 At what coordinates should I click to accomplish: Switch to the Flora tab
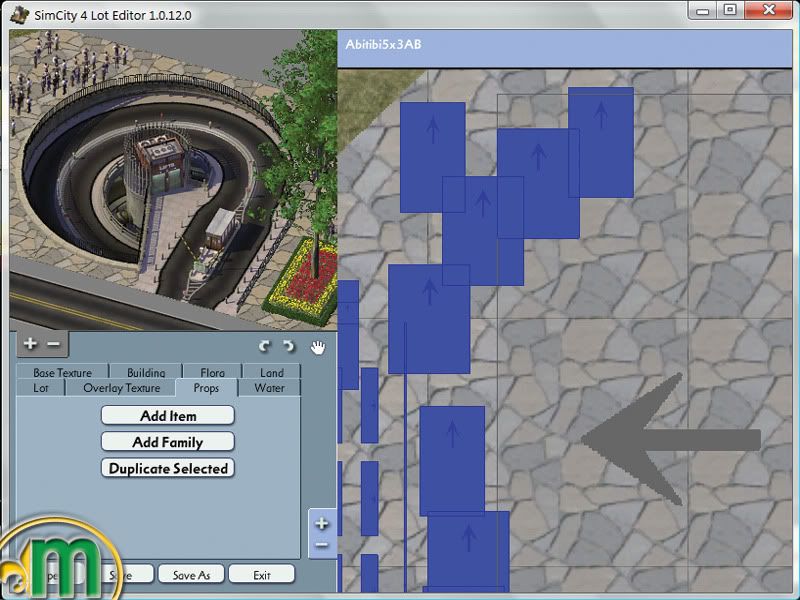212,372
